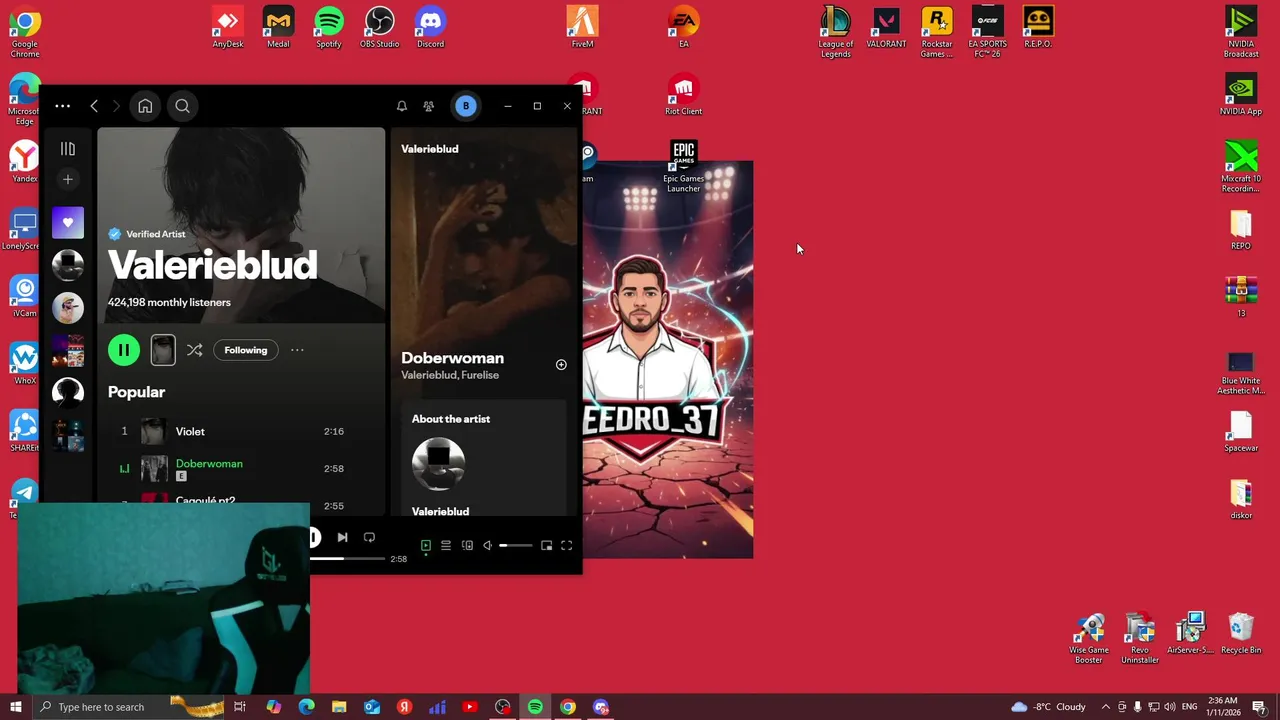The image size is (1280, 720).
Task: Focus the taskbar search box
Action: [x=130, y=707]
